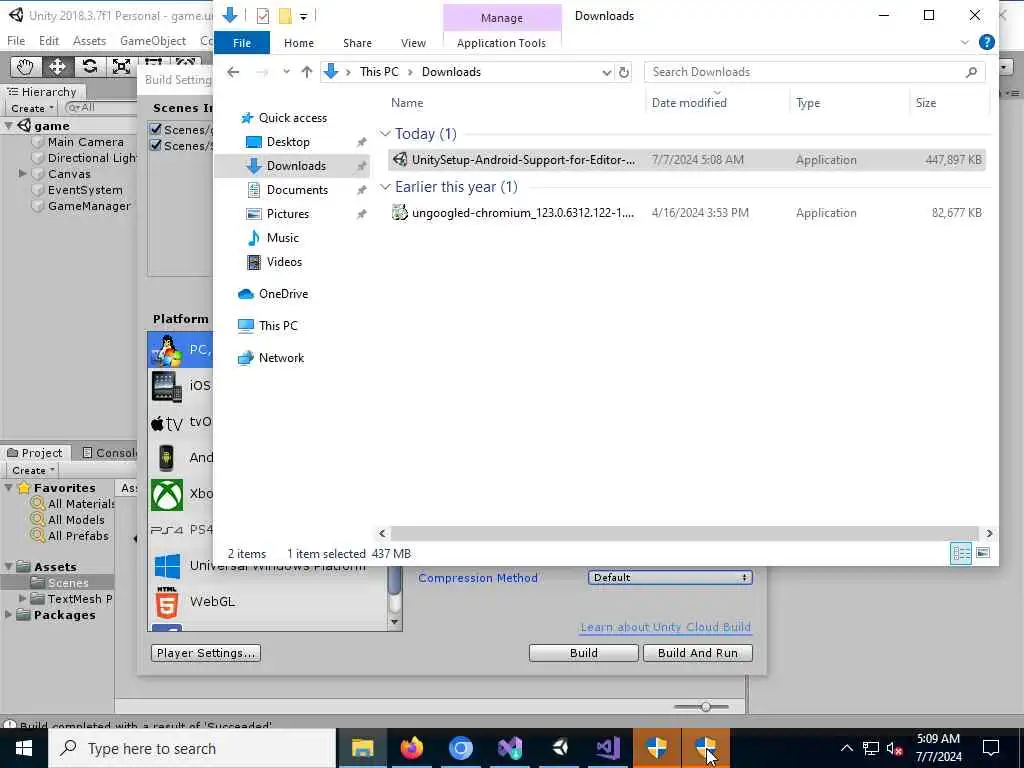Open the Application Tools tab
This screenshot has height=768, width=1024.
[502, 42]
